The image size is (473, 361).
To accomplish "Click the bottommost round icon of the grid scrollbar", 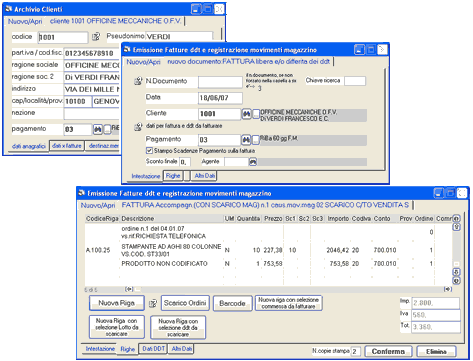I will (x=456, y=281).
